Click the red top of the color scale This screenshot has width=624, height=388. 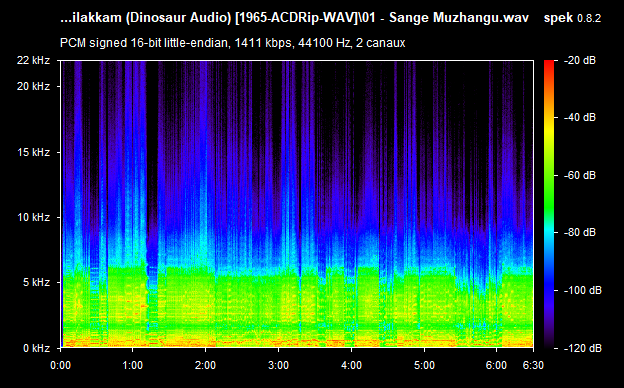pyautogui.click(x=549, y=64)
